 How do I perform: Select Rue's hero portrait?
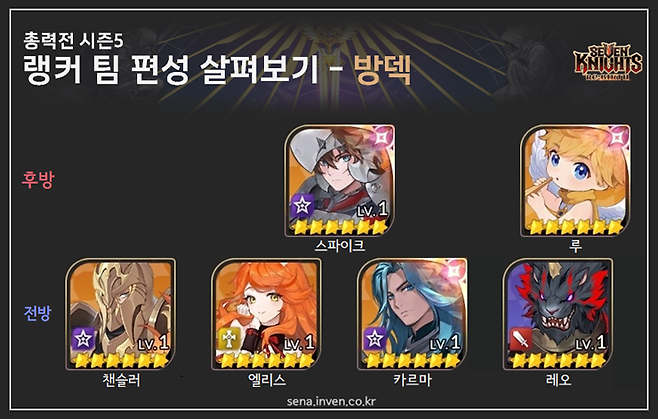pyautogui.click(x=575, y=180)
